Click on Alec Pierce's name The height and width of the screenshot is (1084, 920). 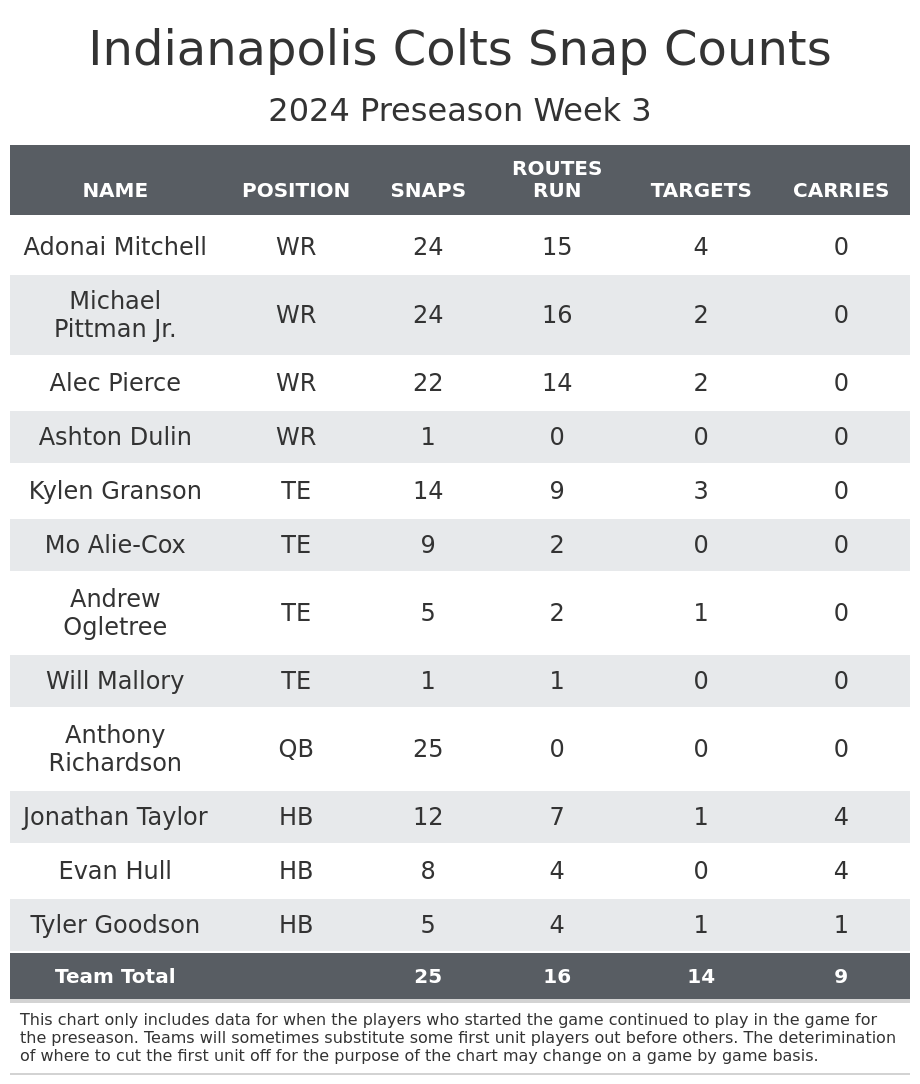pyautogui.click(x=115, y=383)
